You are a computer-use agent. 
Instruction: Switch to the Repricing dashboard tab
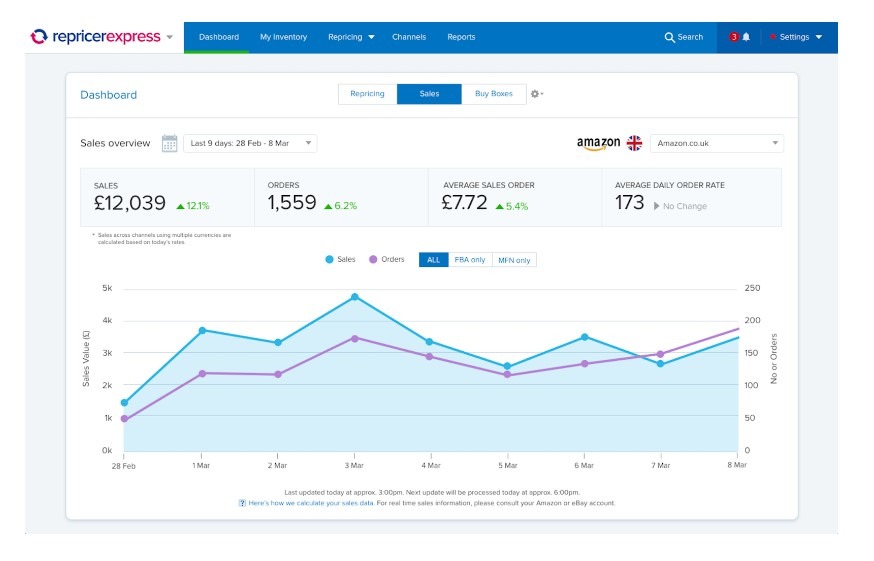367,94
